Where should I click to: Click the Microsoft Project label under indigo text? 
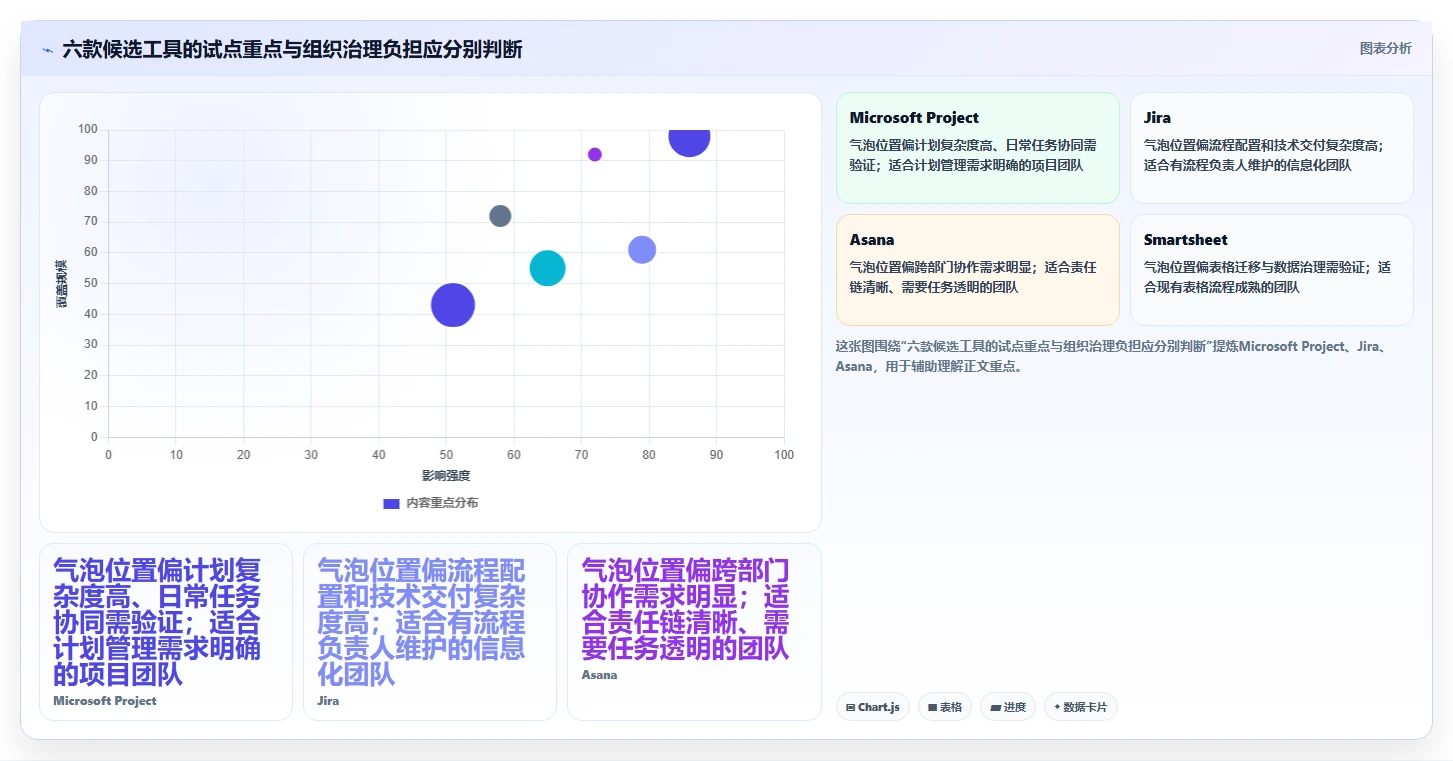105,701
